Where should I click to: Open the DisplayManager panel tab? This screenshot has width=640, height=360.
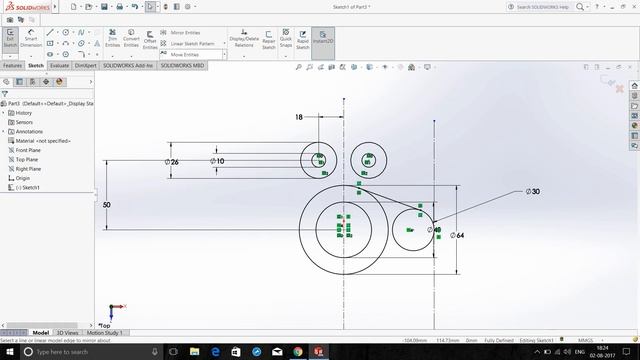(x=59, y=82)
